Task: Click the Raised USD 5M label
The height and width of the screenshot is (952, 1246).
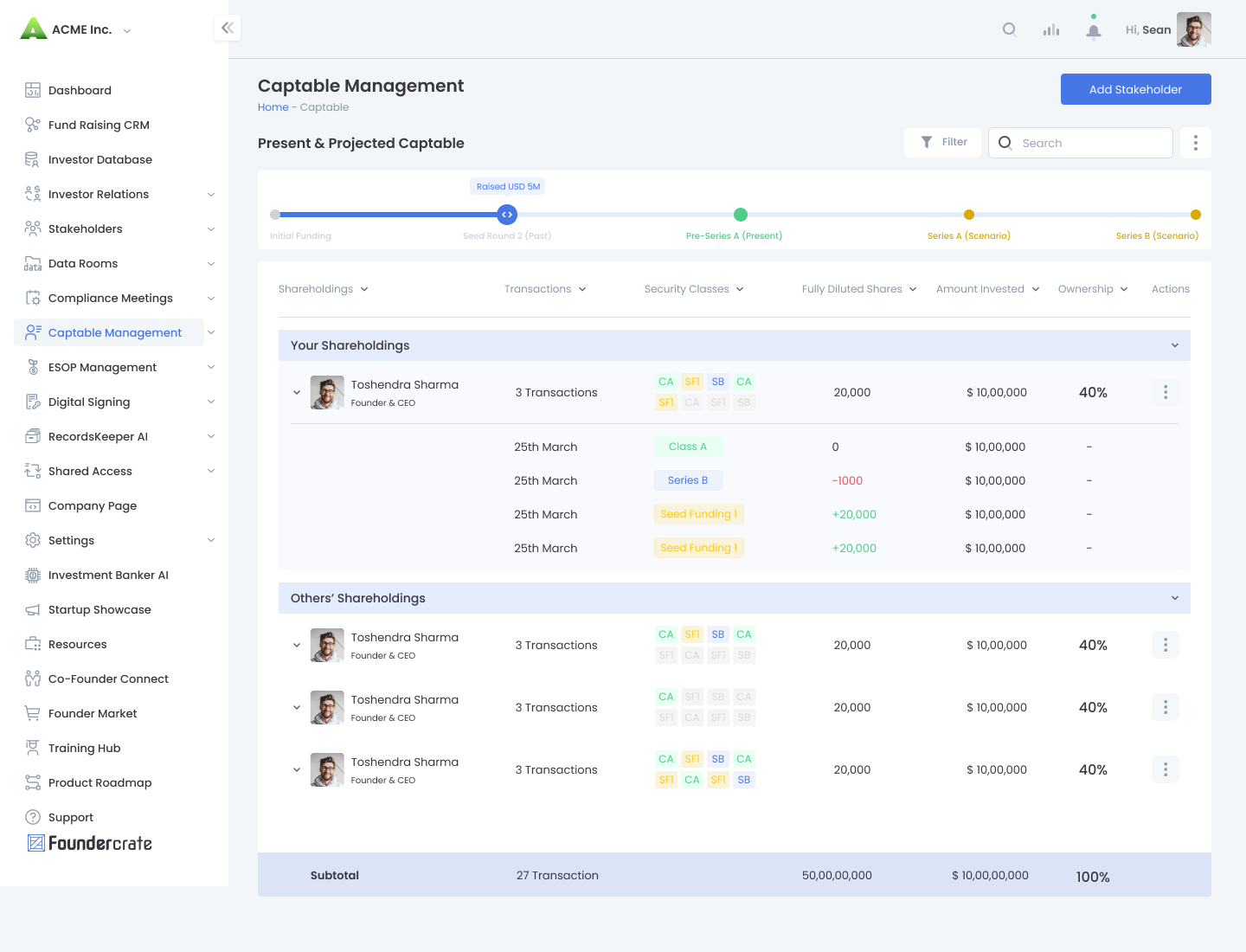Action: tap(508, 186)
